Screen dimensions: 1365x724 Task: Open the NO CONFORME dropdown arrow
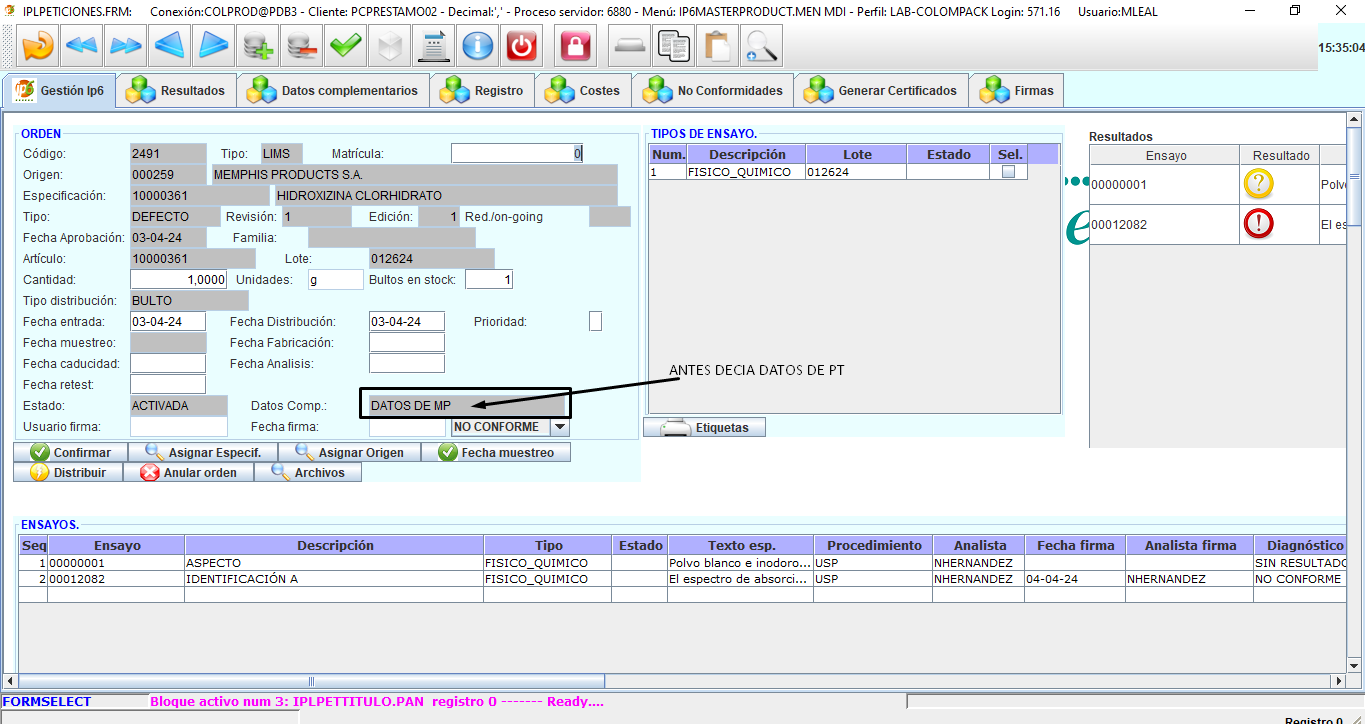coord(560,427)
